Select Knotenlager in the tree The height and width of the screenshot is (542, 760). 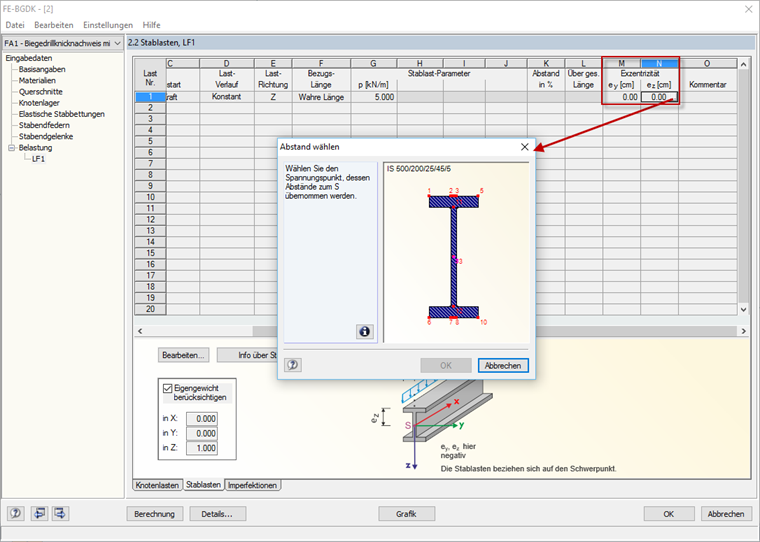39,103
